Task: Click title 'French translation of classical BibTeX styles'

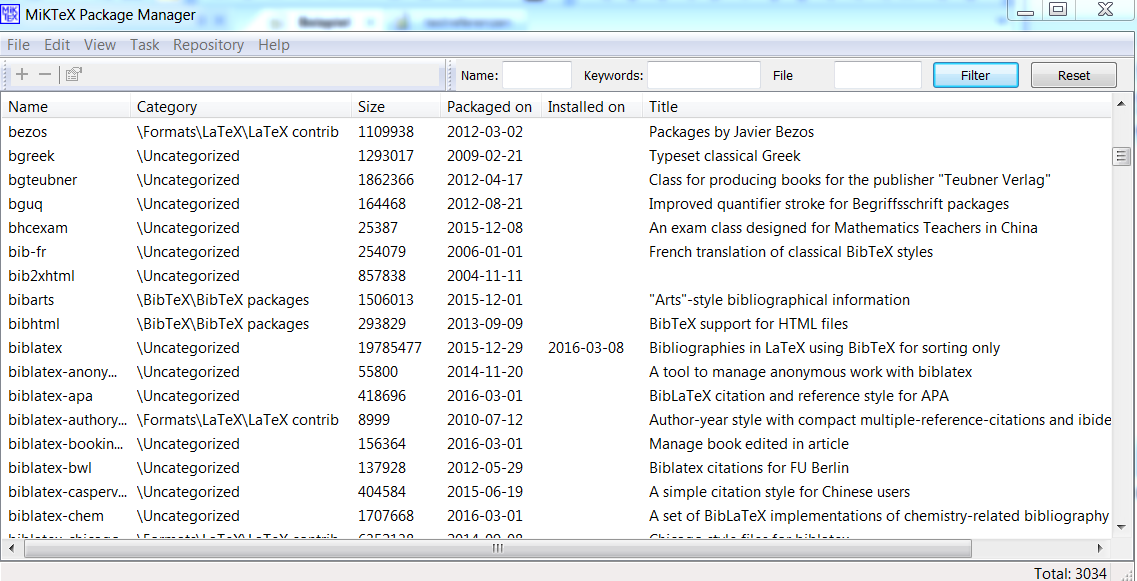Action: click(790, 252)
